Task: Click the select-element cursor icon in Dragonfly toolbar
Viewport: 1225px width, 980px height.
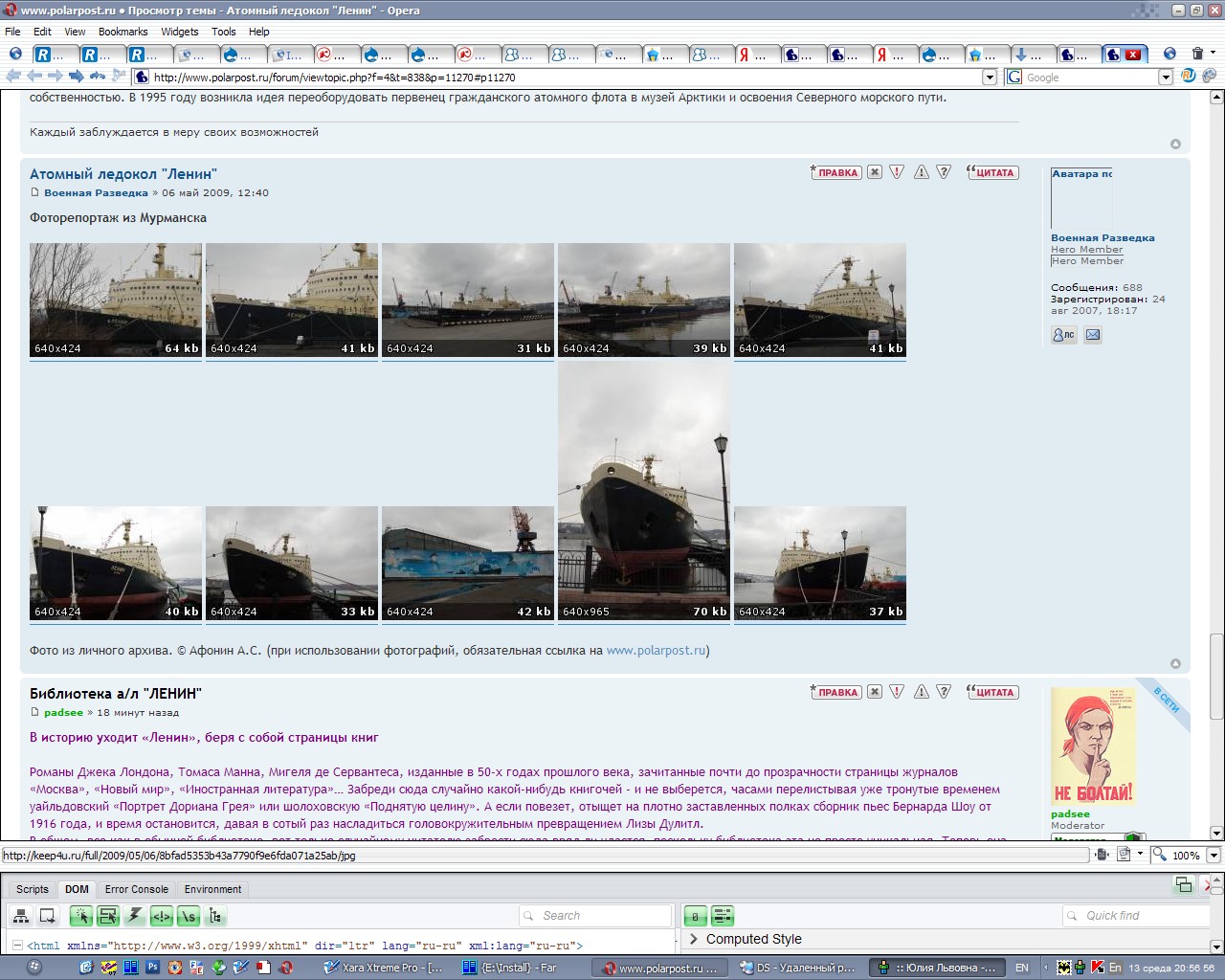Action: click(81, 916)
